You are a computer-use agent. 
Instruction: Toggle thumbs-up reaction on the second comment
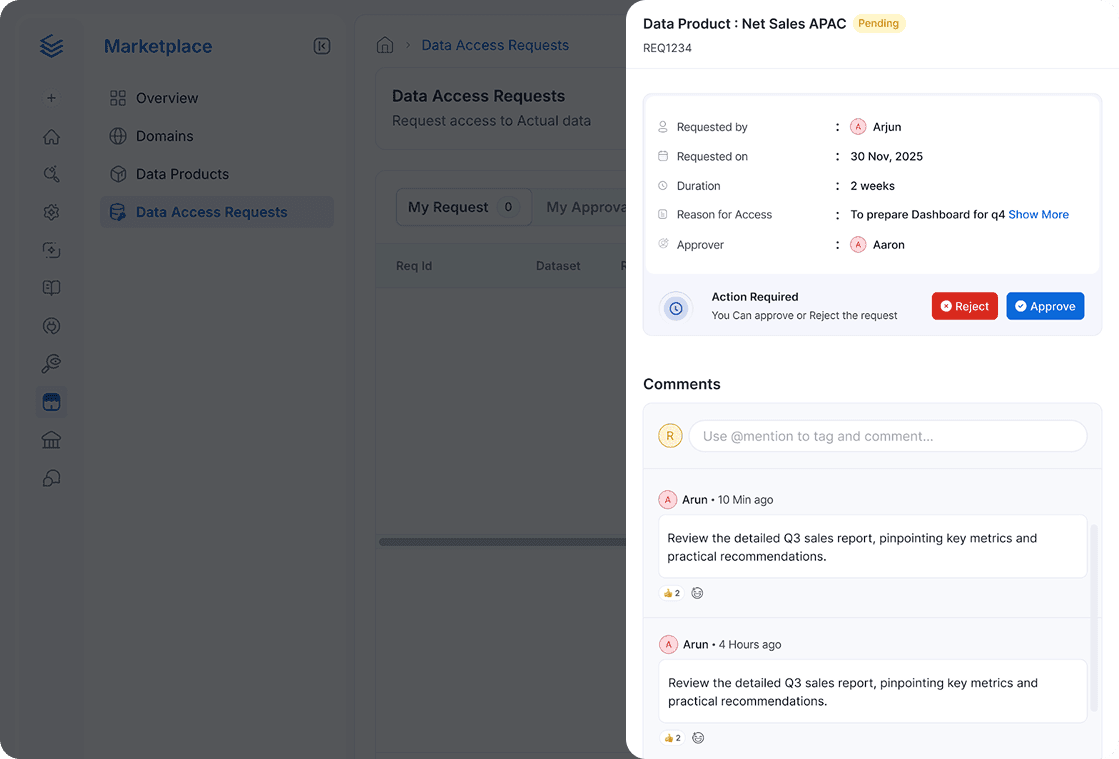pos(672,738)
